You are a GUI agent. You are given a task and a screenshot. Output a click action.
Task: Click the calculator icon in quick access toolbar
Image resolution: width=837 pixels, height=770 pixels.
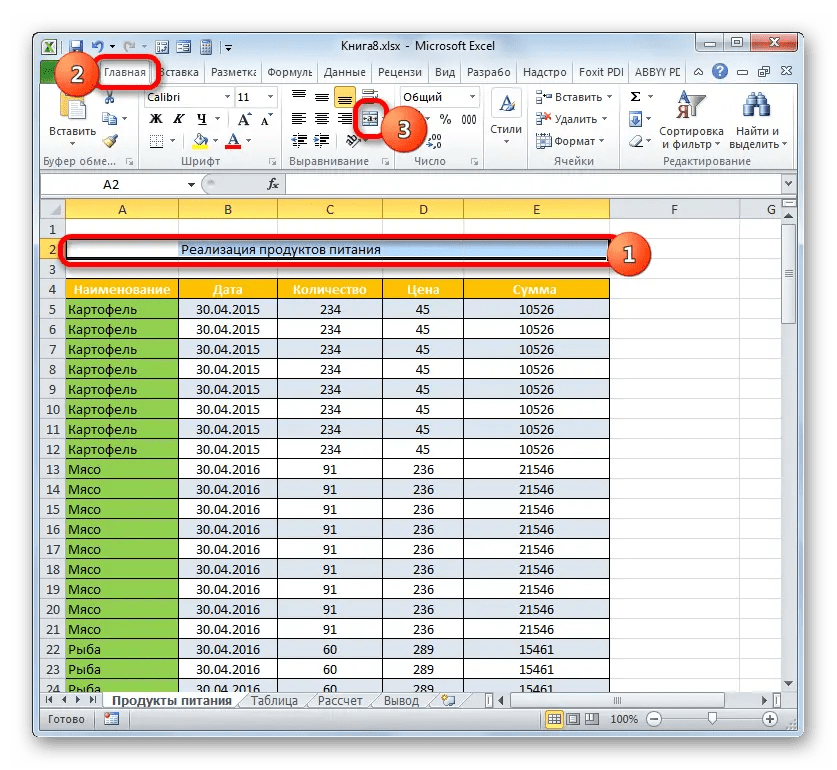tap(206, 47)
